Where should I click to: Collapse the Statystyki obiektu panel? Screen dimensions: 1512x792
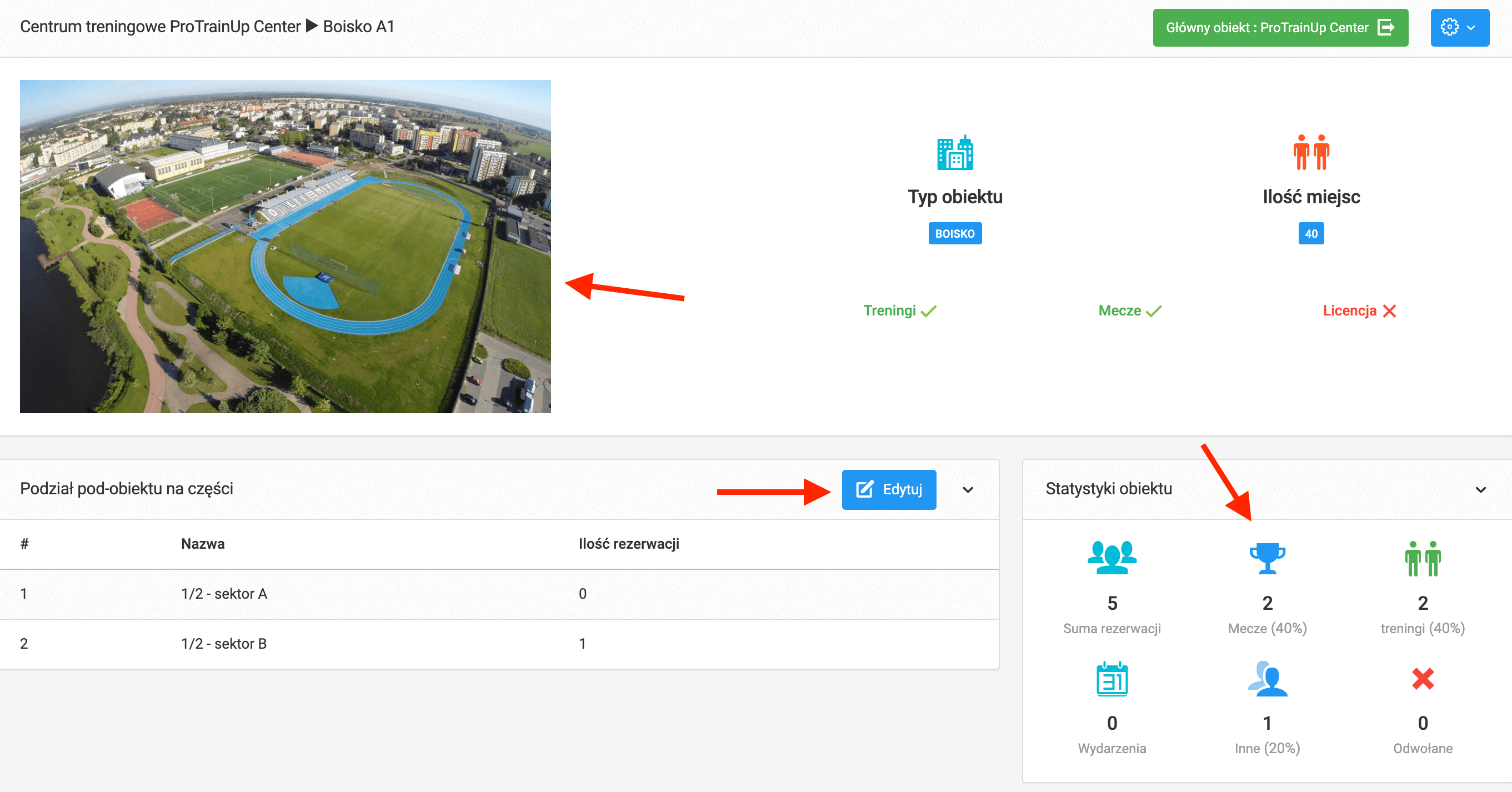1480,489
